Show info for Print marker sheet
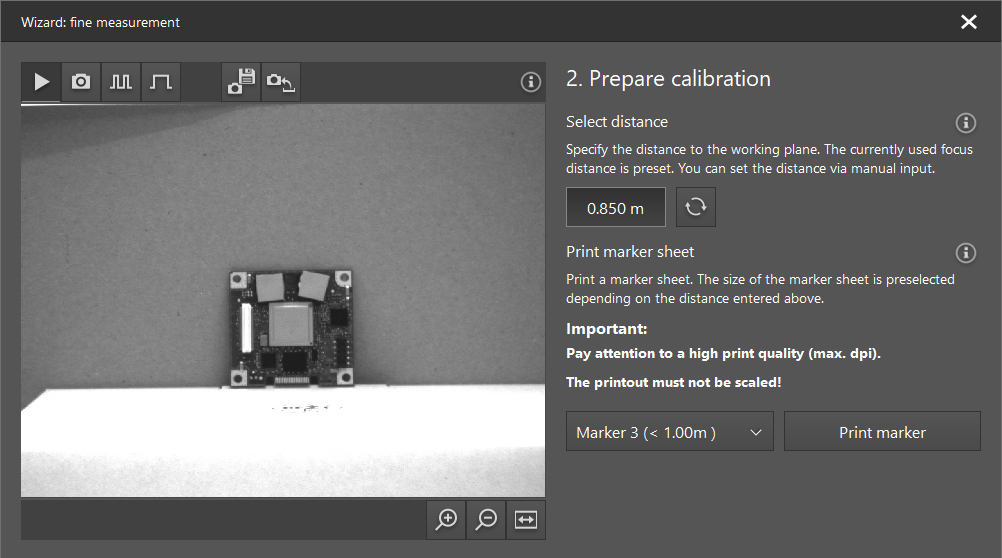 (965, 252)
